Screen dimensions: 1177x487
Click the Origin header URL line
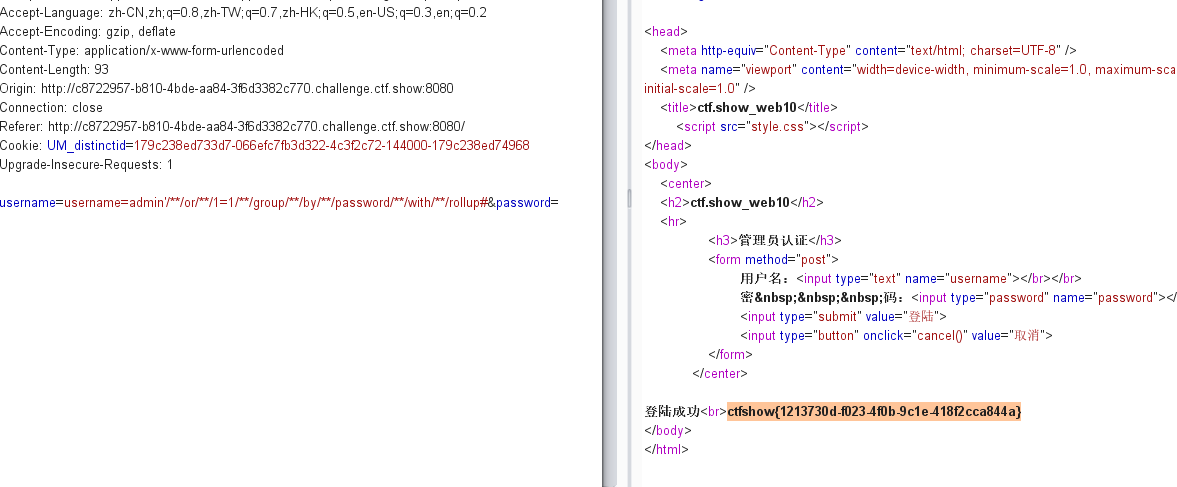[x=227, y=89]
